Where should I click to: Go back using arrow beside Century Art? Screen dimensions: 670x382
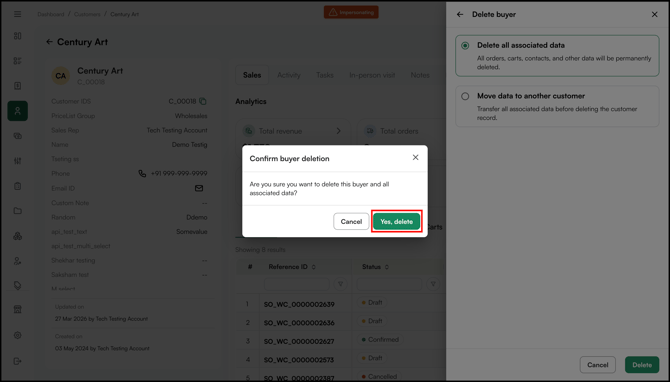(49, 42)
